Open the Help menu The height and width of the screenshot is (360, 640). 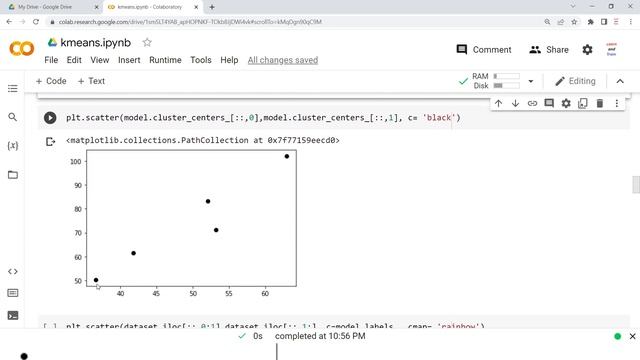[229, 60]
